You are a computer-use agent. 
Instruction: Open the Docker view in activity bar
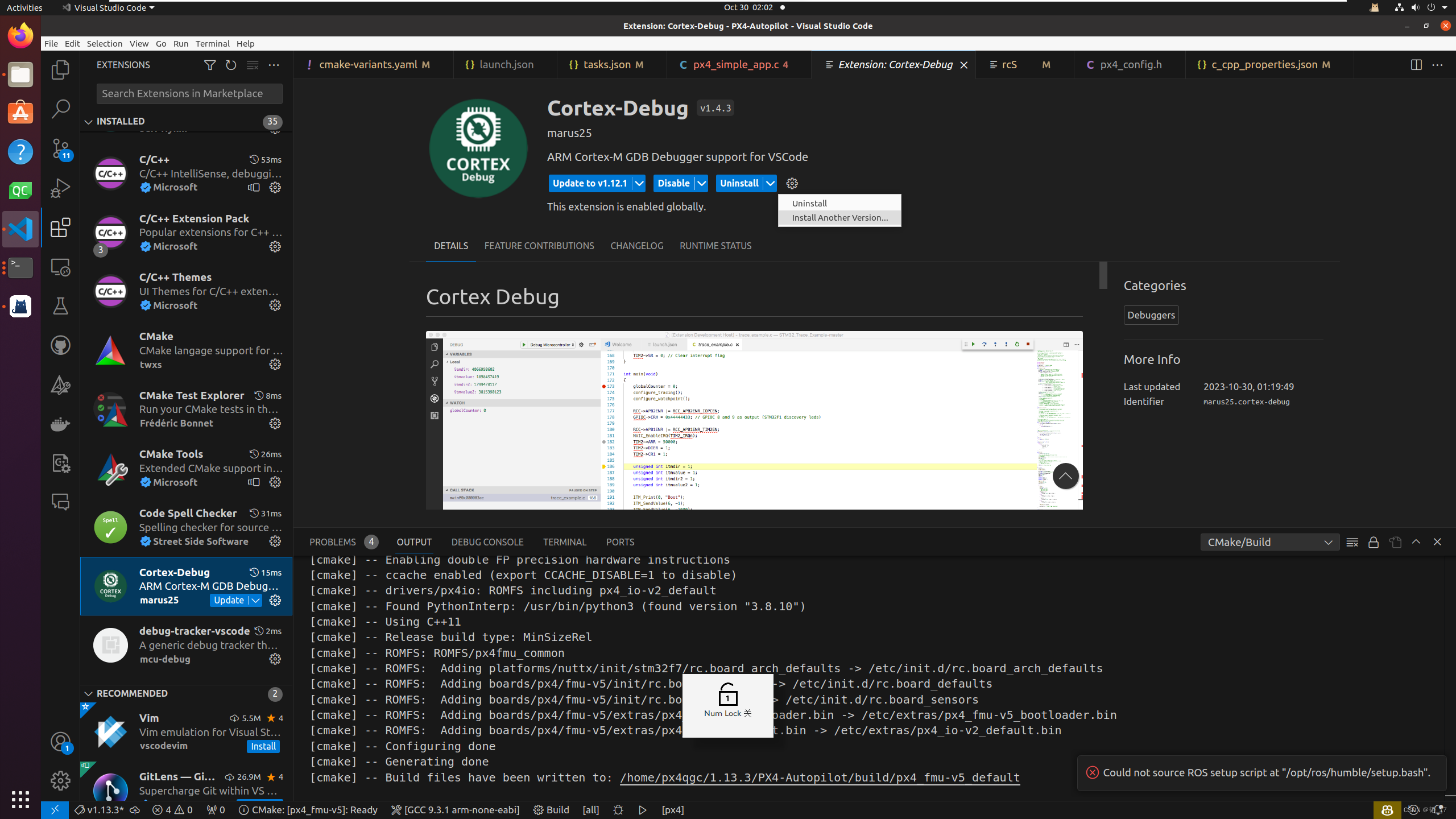coord(60,424)
